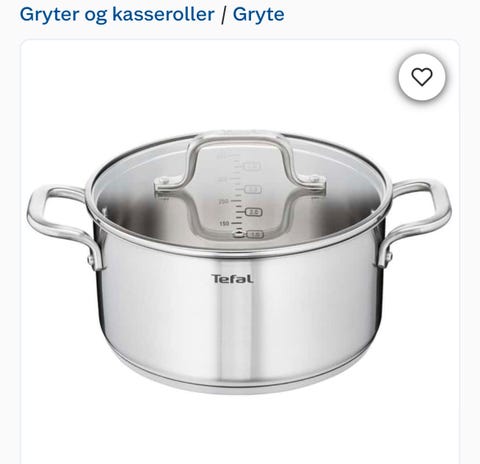Image resolution: width=480 pixels, height=464 pixels.
Task: Click the slash separator in the breadcrumb
Action: point(223,15)
